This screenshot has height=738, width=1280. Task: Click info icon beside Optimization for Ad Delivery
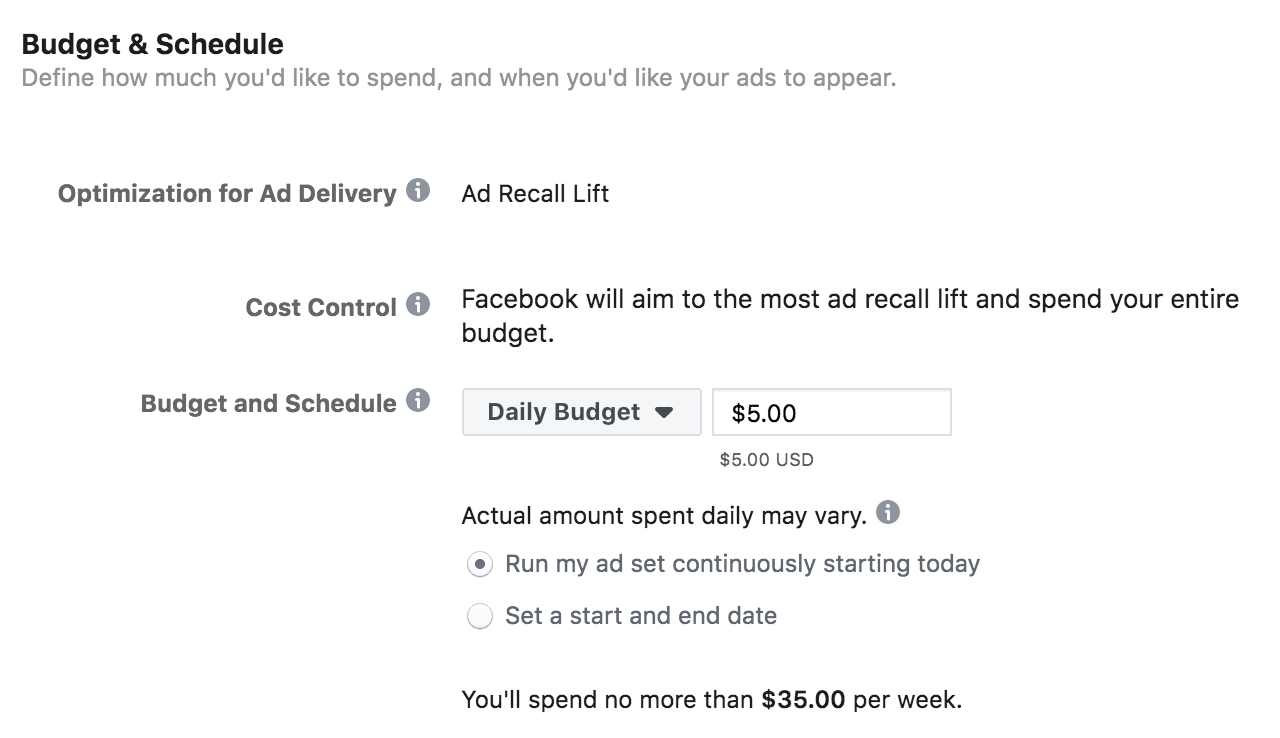pos(418,190)
